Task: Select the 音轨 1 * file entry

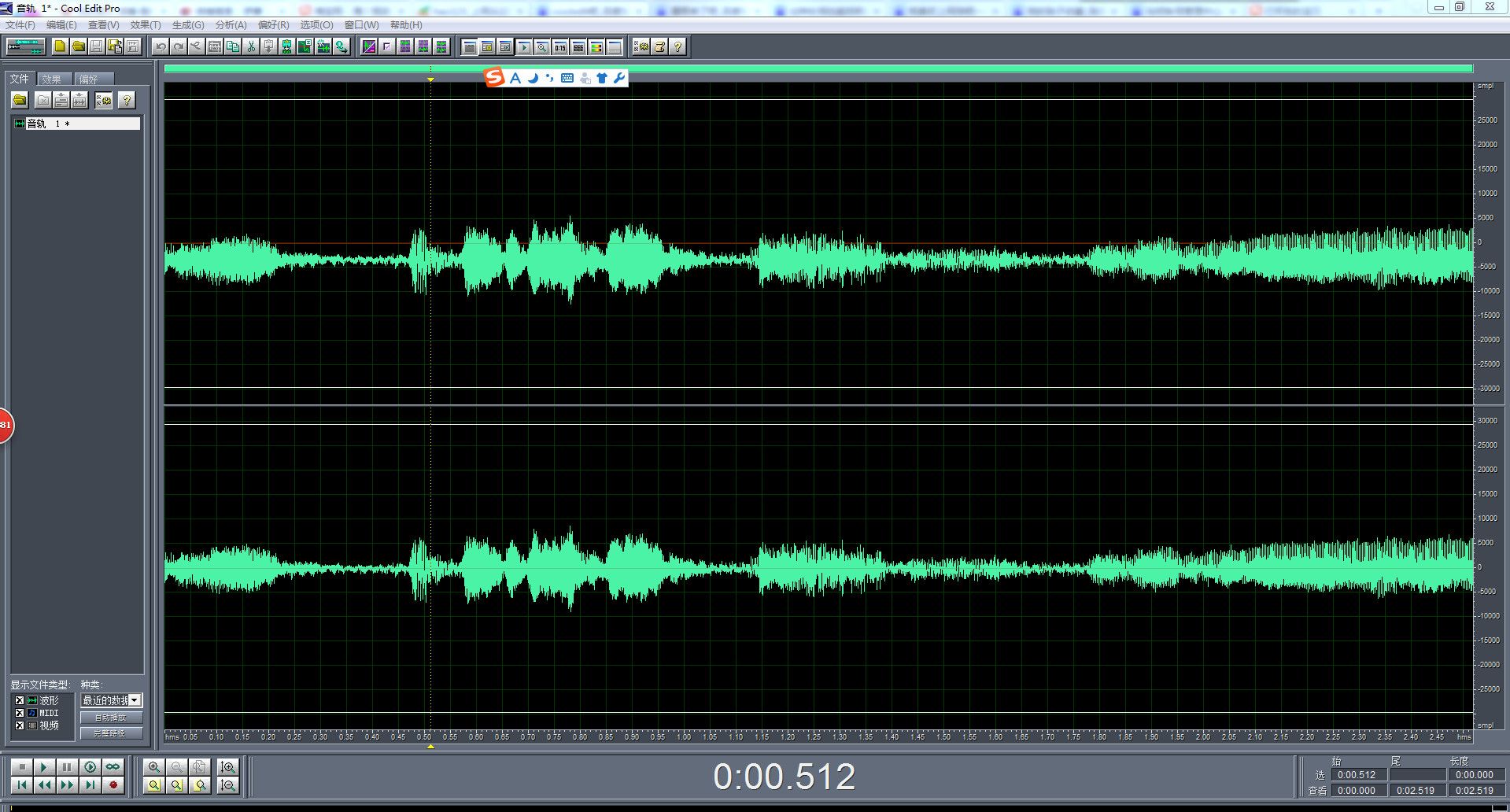Action: [x=76, y=124]
